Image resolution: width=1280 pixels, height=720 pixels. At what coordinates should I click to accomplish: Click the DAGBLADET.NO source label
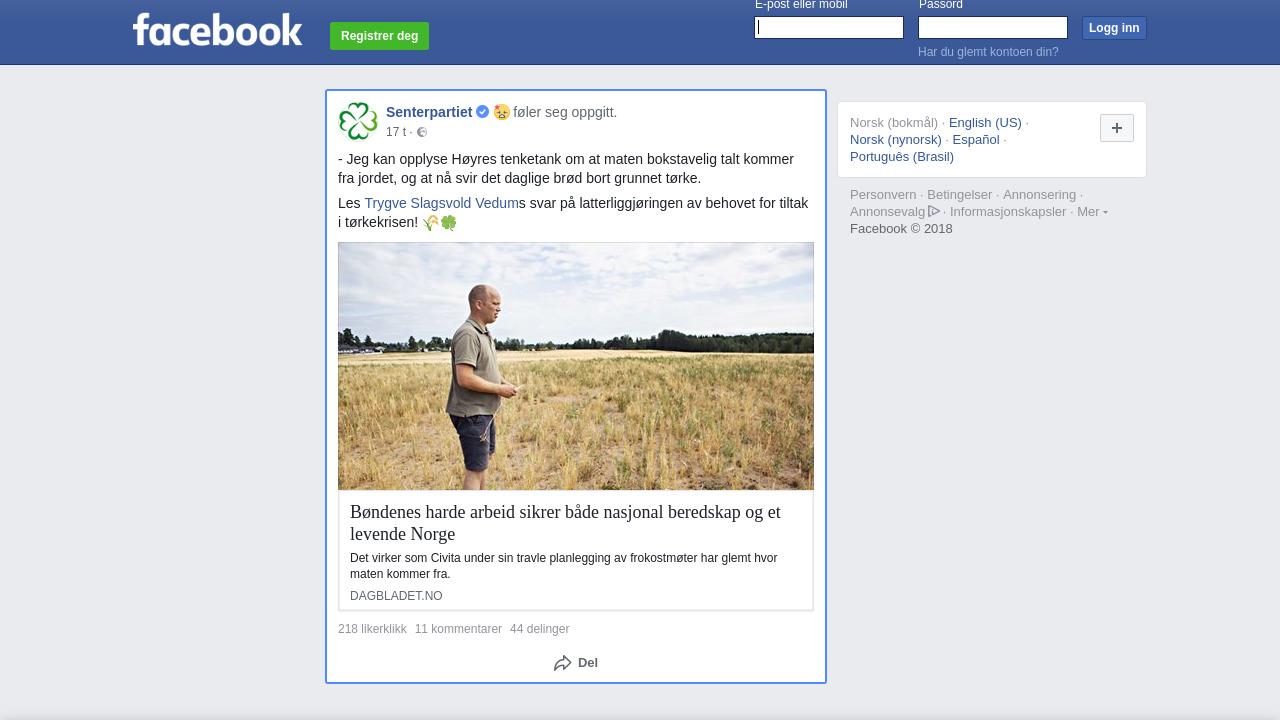(396, 596)
